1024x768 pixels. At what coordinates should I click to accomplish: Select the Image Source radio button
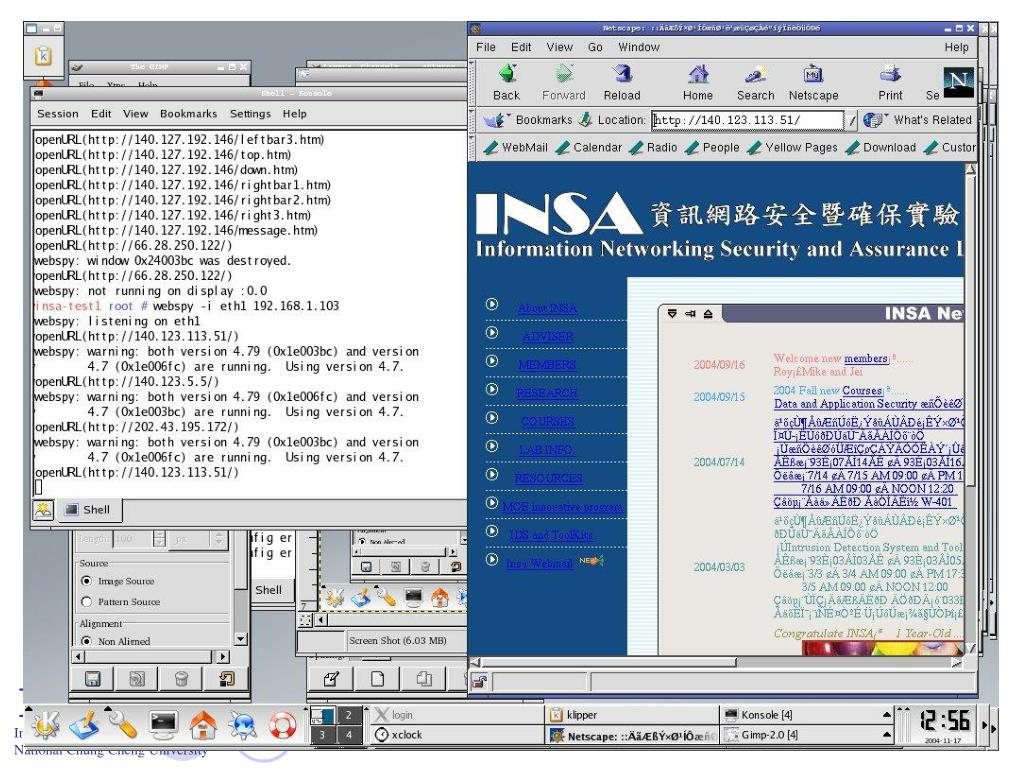point(86,581)
